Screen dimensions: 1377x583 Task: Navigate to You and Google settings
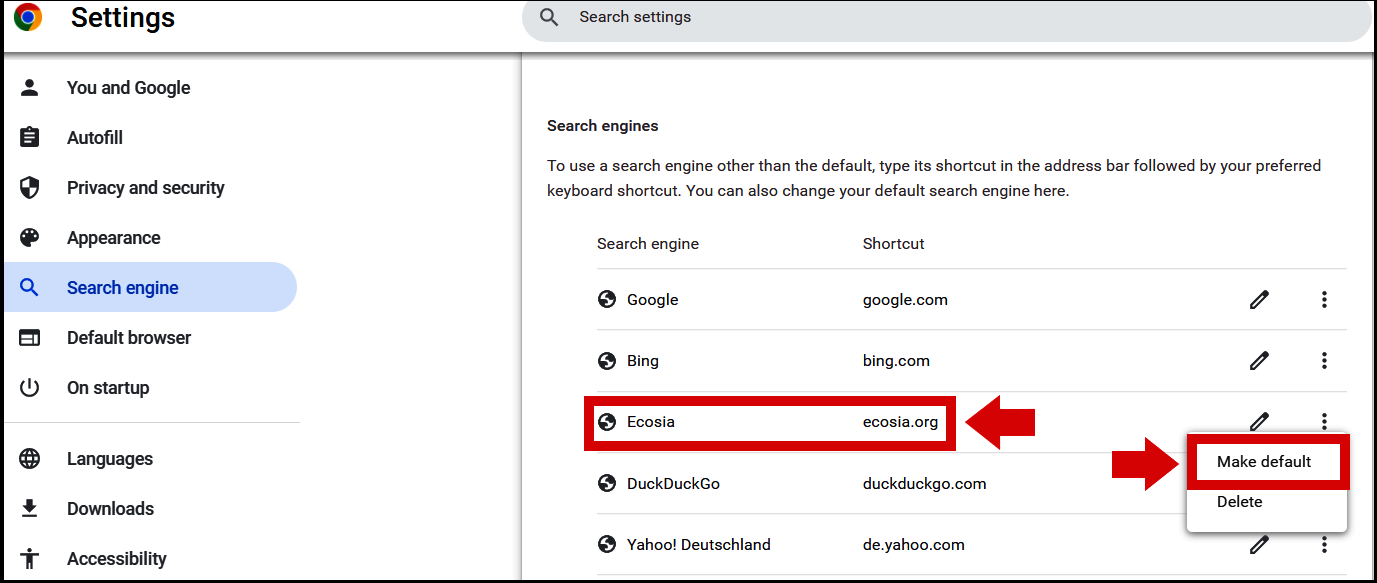pyautogui.click(x=128, y=87)
